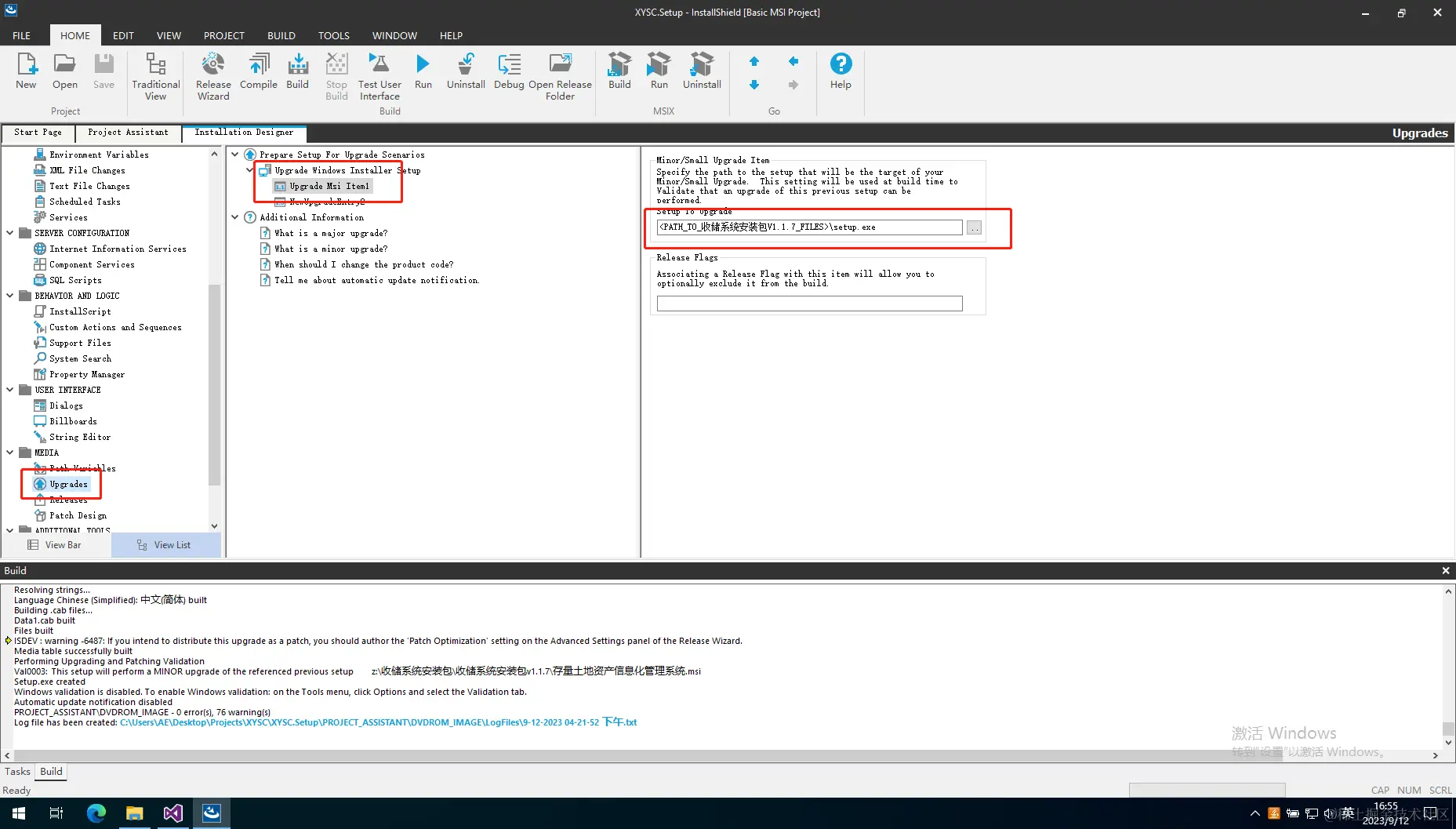Screen dimensions: 1456x829
Task: Open the String Editor item
Action: (80, 437)
